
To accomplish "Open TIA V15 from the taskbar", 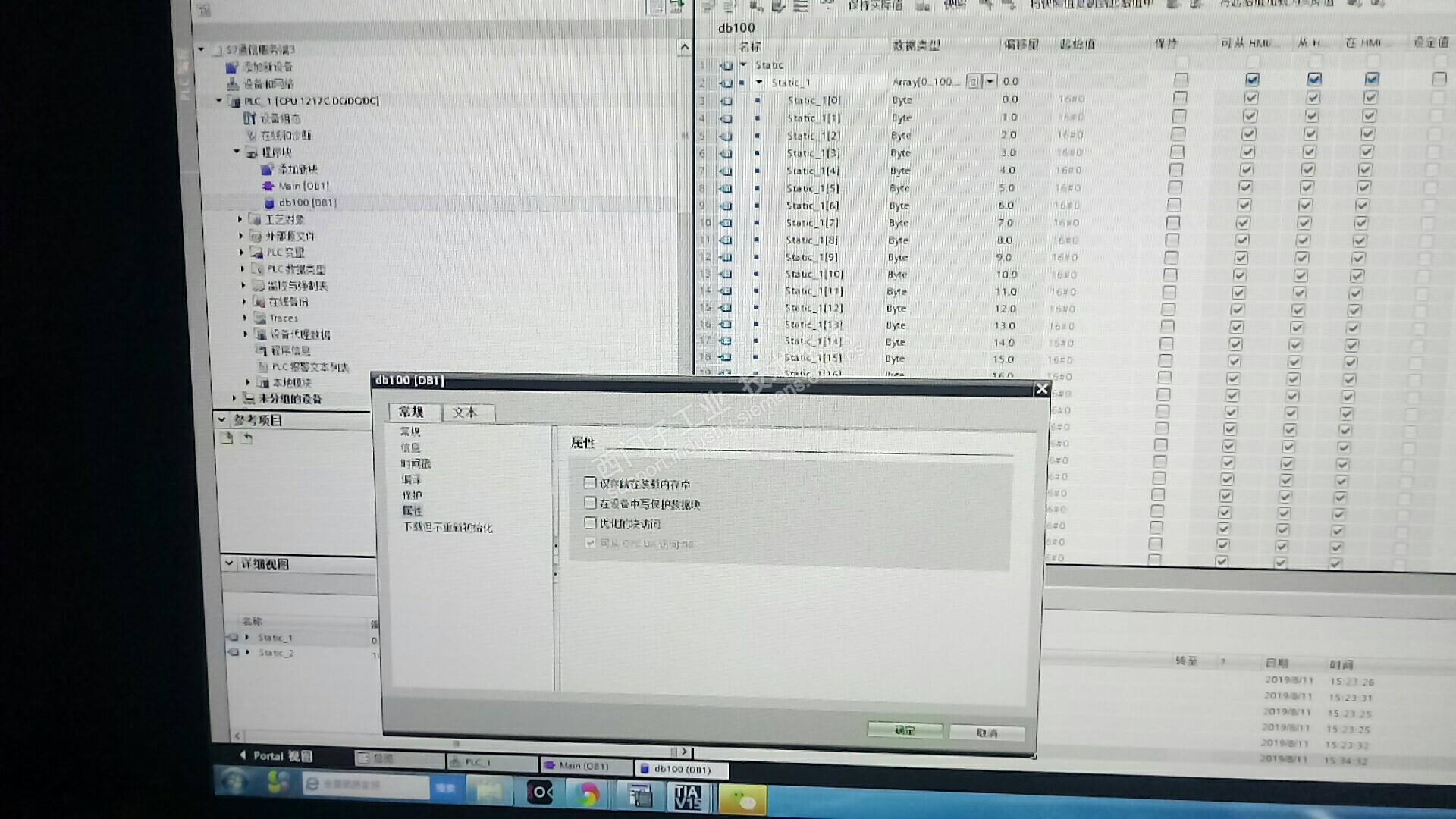I will tap(687, 796).
